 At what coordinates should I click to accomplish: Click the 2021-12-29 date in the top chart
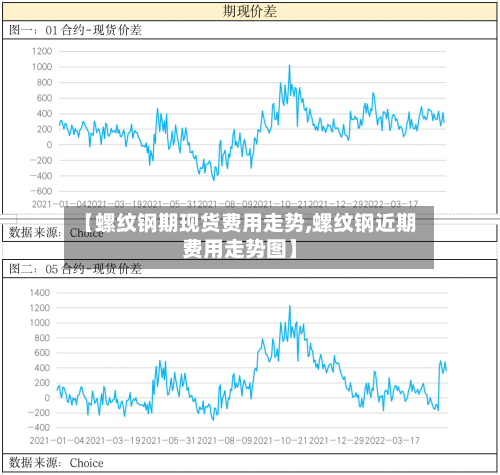click(336, 204)
